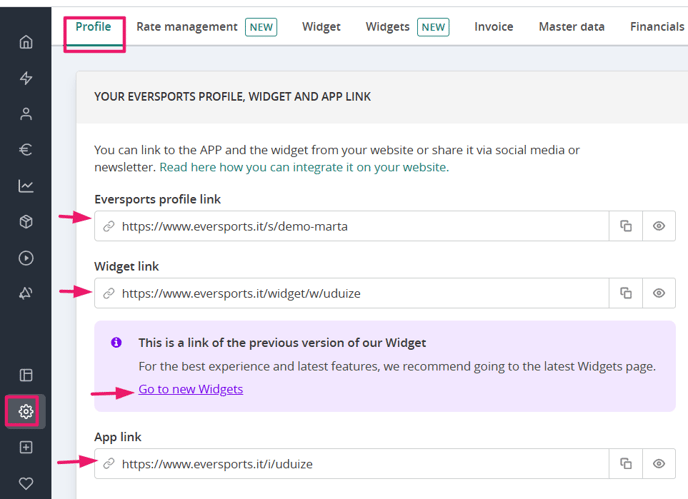The image size is (688, 499).
Task: Open the Master data tab
Action: (572, 27)
